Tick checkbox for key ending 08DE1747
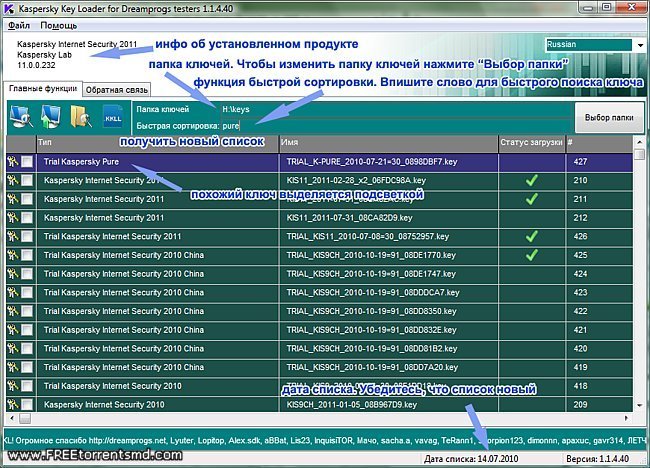 (27, 274)
